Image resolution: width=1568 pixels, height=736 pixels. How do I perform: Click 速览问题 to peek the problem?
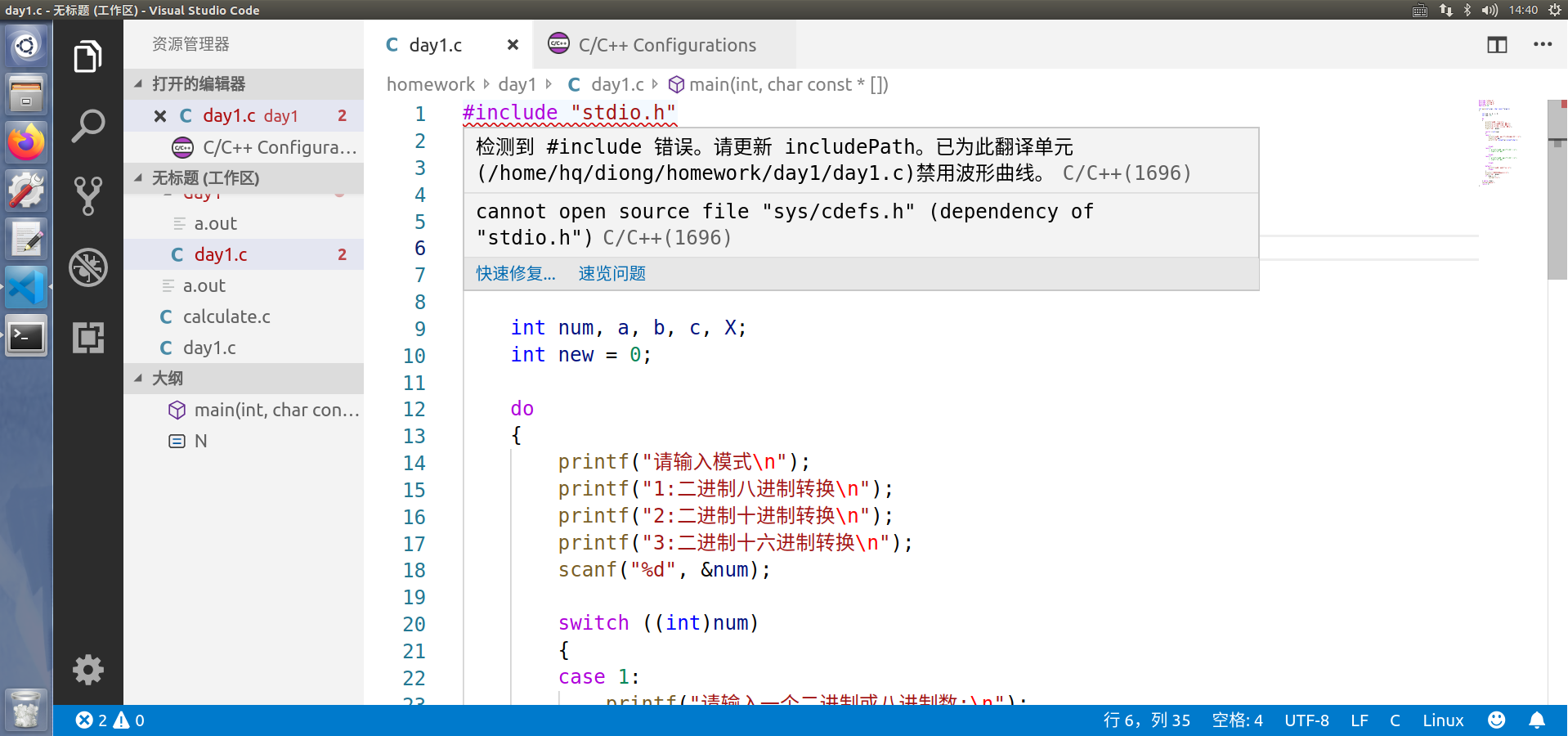coord(611,273)
